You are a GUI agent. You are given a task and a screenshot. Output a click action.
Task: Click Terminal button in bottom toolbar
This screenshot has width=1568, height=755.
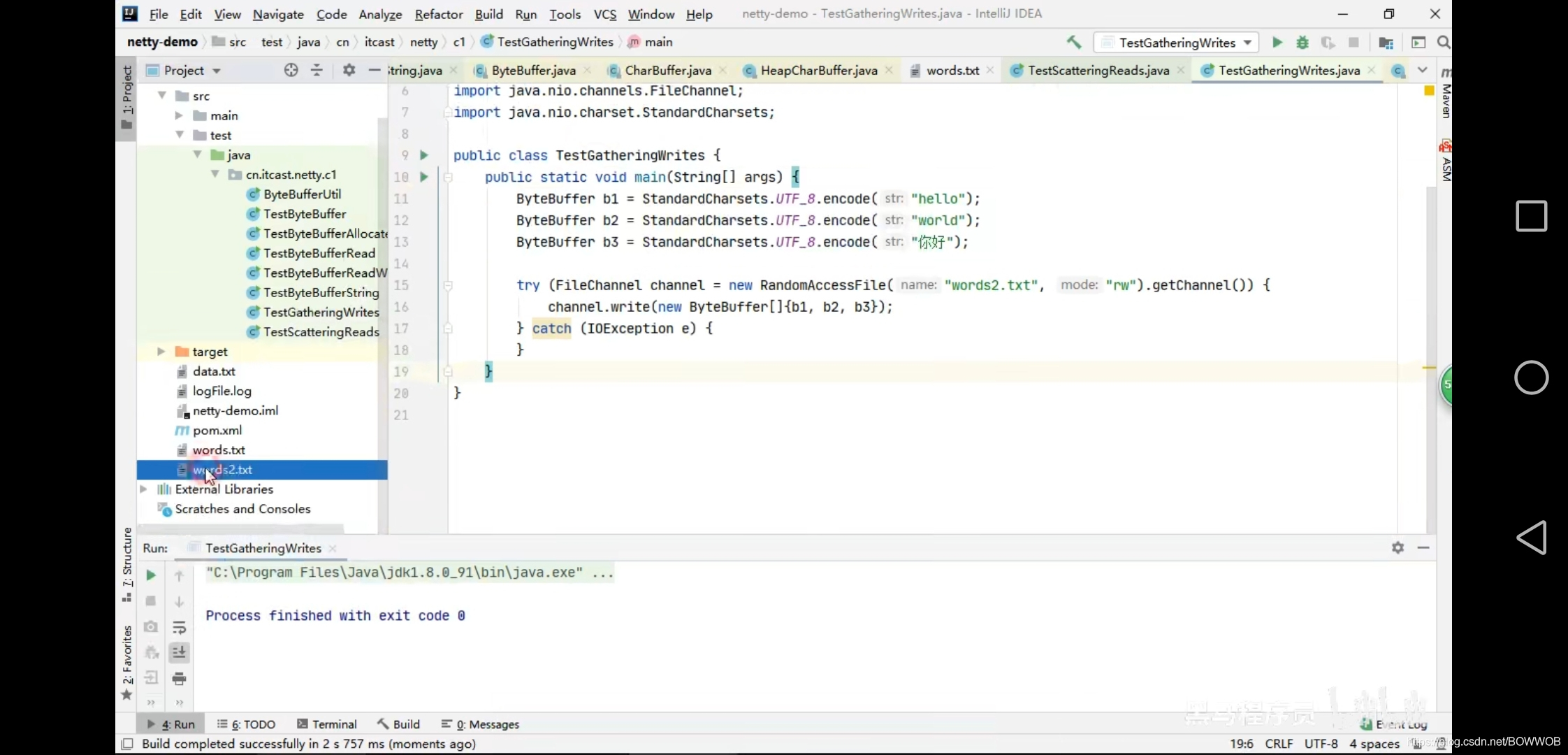[x=334, y=724]
